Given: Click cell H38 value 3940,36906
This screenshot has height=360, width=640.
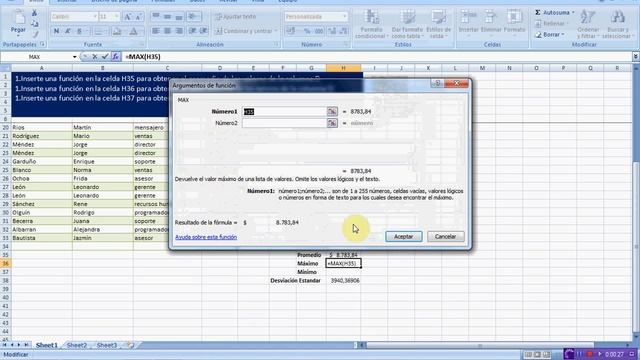Looking at the screenshot, I should pos(344,281).
